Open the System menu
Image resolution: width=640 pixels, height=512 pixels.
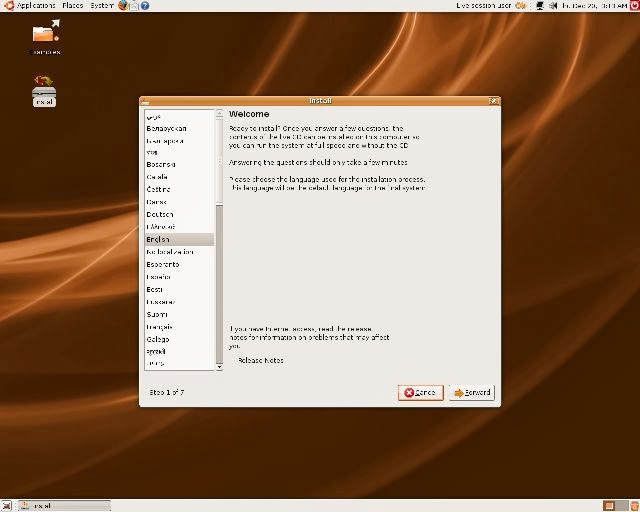102,5
